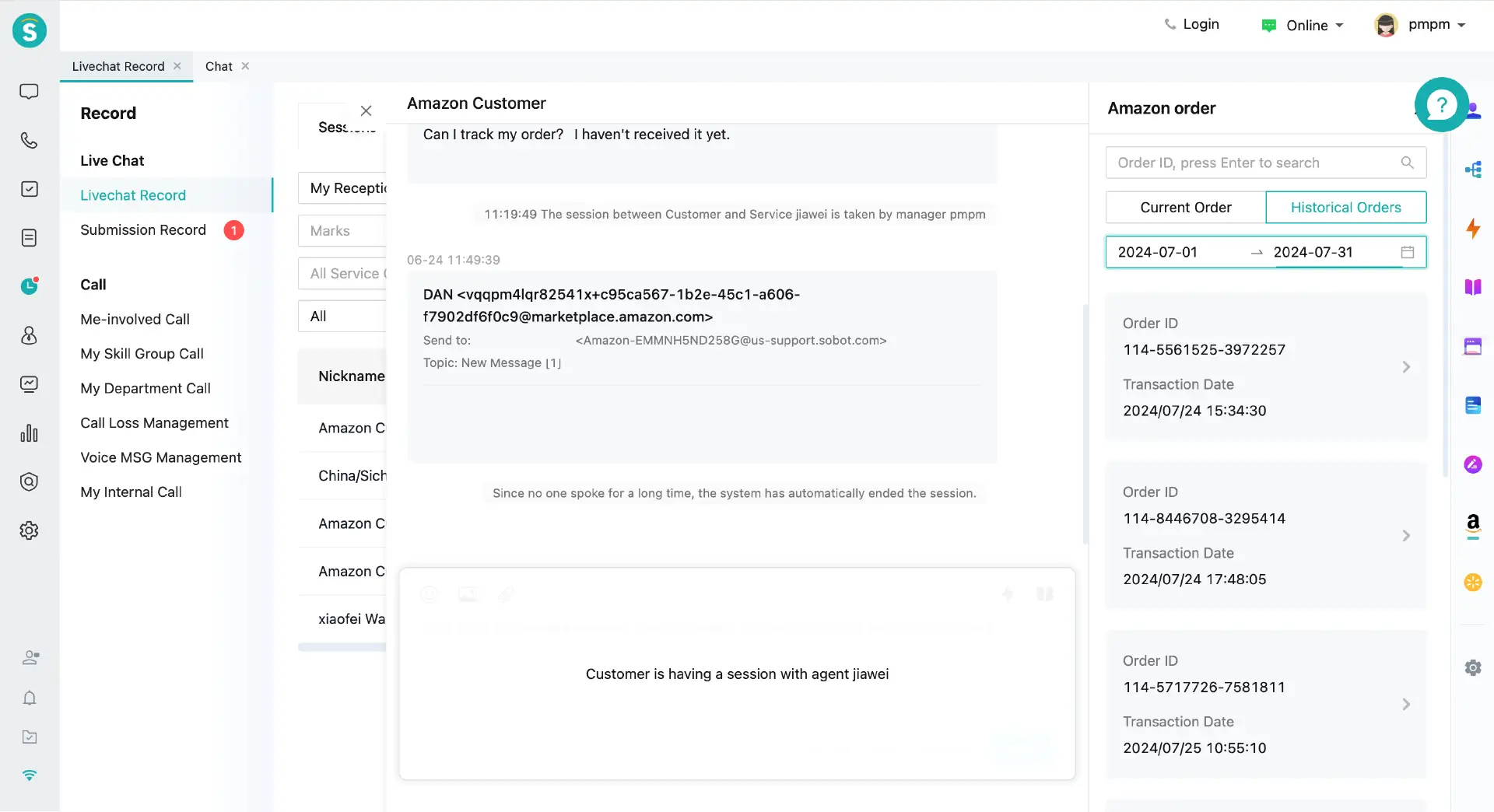This screenshot has height=812, width=1494.
Task: Select the Current Order tab
Action: [x=1185, y=208]
